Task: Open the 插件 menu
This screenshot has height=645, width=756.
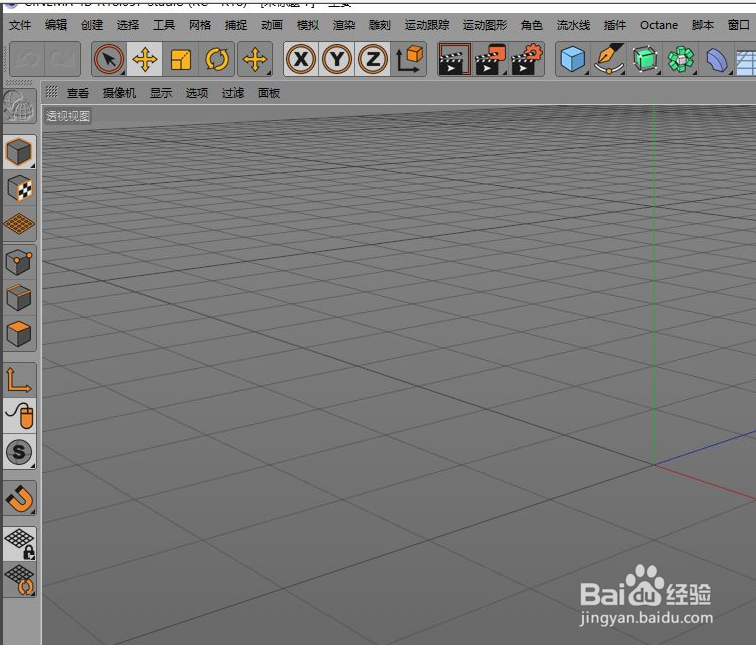Action: click(x=615, y=25)
